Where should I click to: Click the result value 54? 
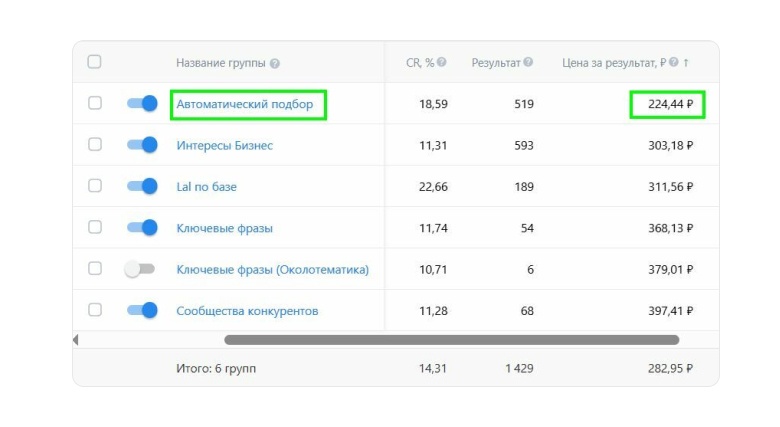[x=527, y=228]
